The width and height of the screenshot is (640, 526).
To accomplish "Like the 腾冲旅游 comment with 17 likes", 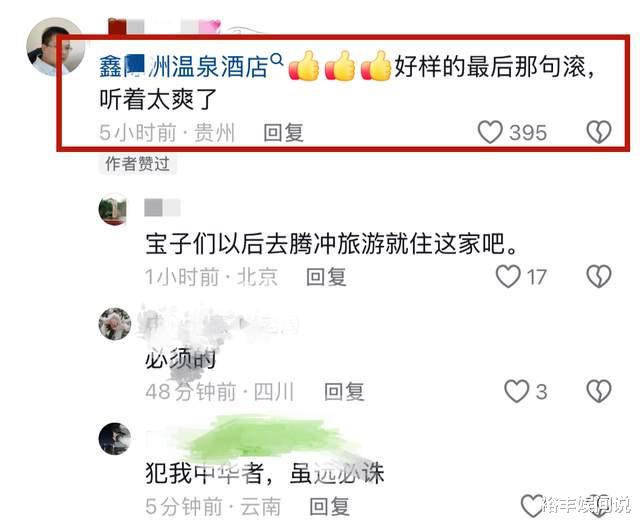I will (508, 276).
